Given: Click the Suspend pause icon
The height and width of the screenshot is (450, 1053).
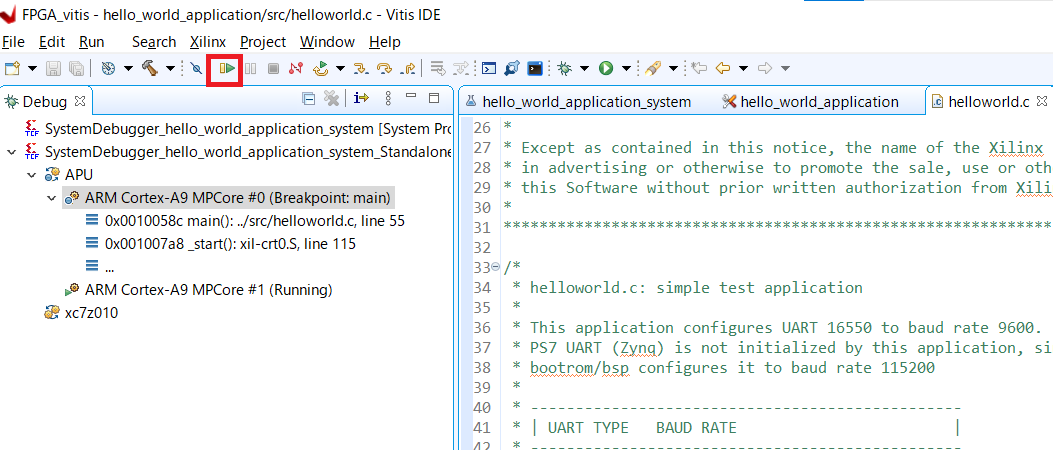Looking at the screenshot, I should click(250, 68).
